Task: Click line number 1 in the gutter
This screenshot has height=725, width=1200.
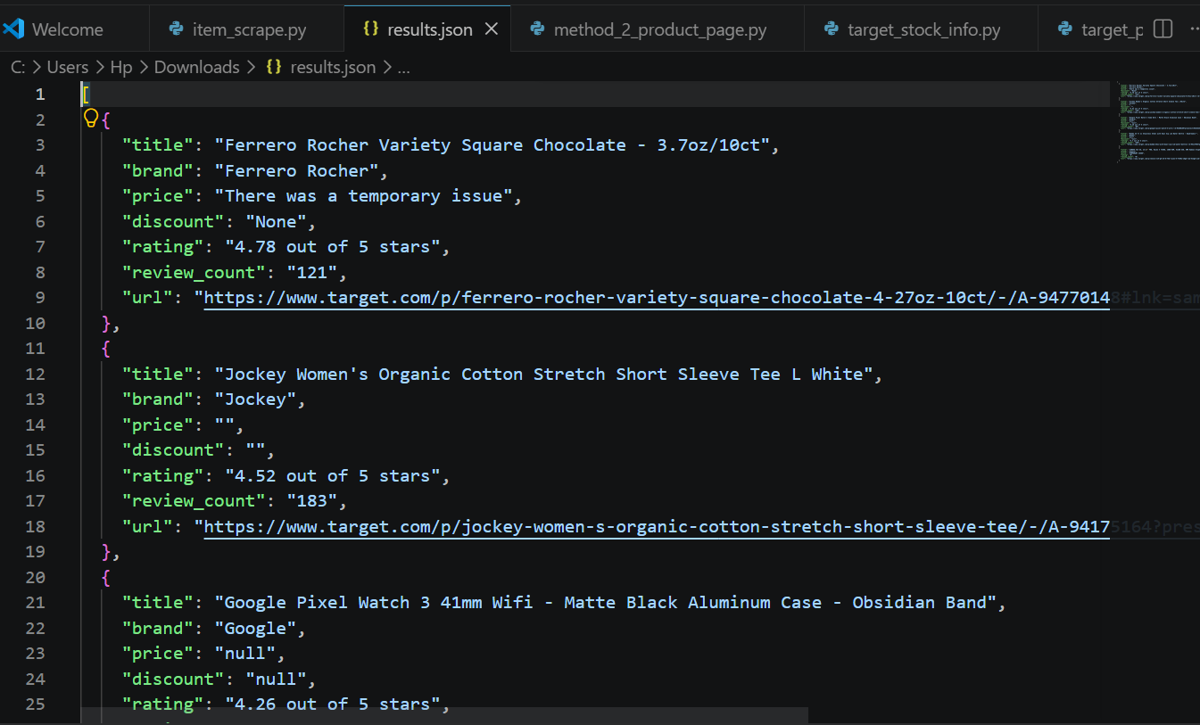Action: (x=40, y=94)
